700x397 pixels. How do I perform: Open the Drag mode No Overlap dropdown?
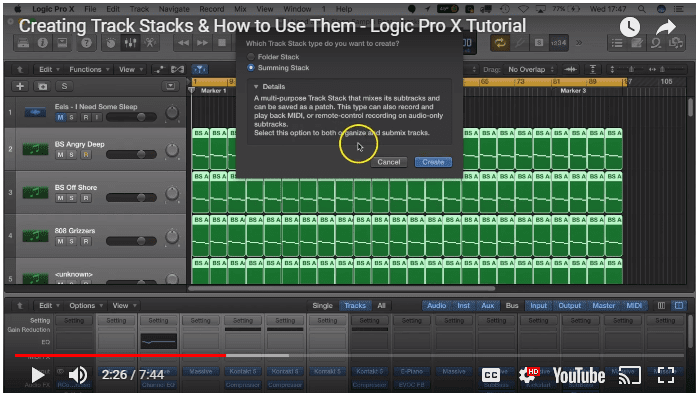tap(531, 69)
